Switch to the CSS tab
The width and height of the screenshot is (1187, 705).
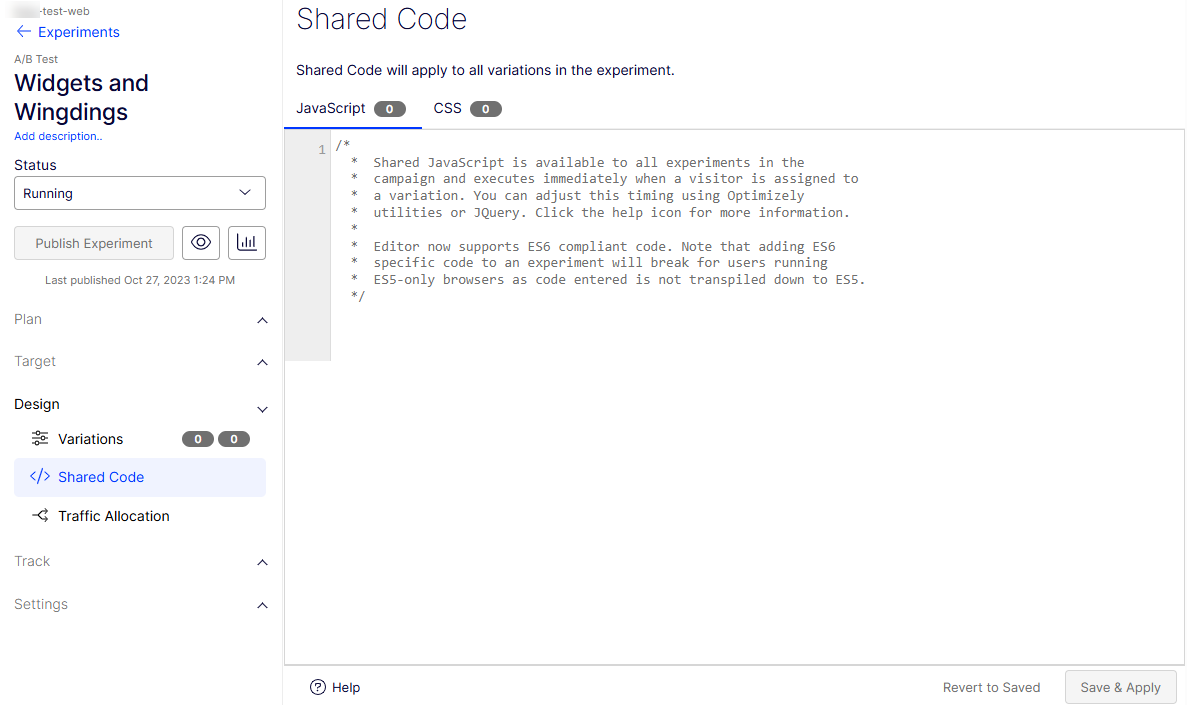pyautogui.click(x=447, y=107)
